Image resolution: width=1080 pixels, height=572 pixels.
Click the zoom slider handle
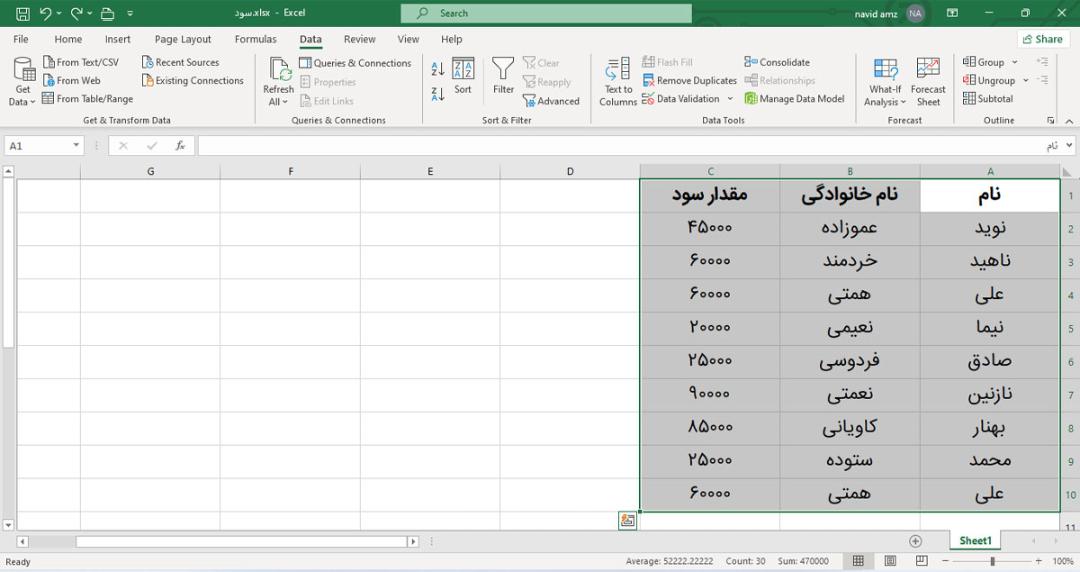tap(993, 561)
